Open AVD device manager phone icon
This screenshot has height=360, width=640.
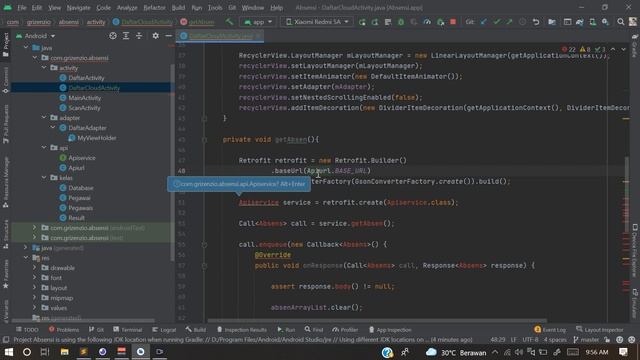click(x=592, y=22)
